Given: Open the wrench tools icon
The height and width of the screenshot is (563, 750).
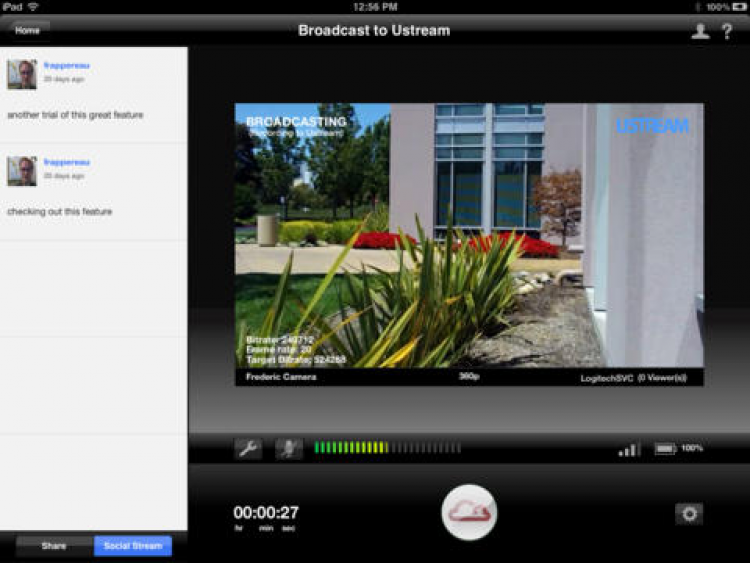Looking at the screenshot, I should pos(248,448).
